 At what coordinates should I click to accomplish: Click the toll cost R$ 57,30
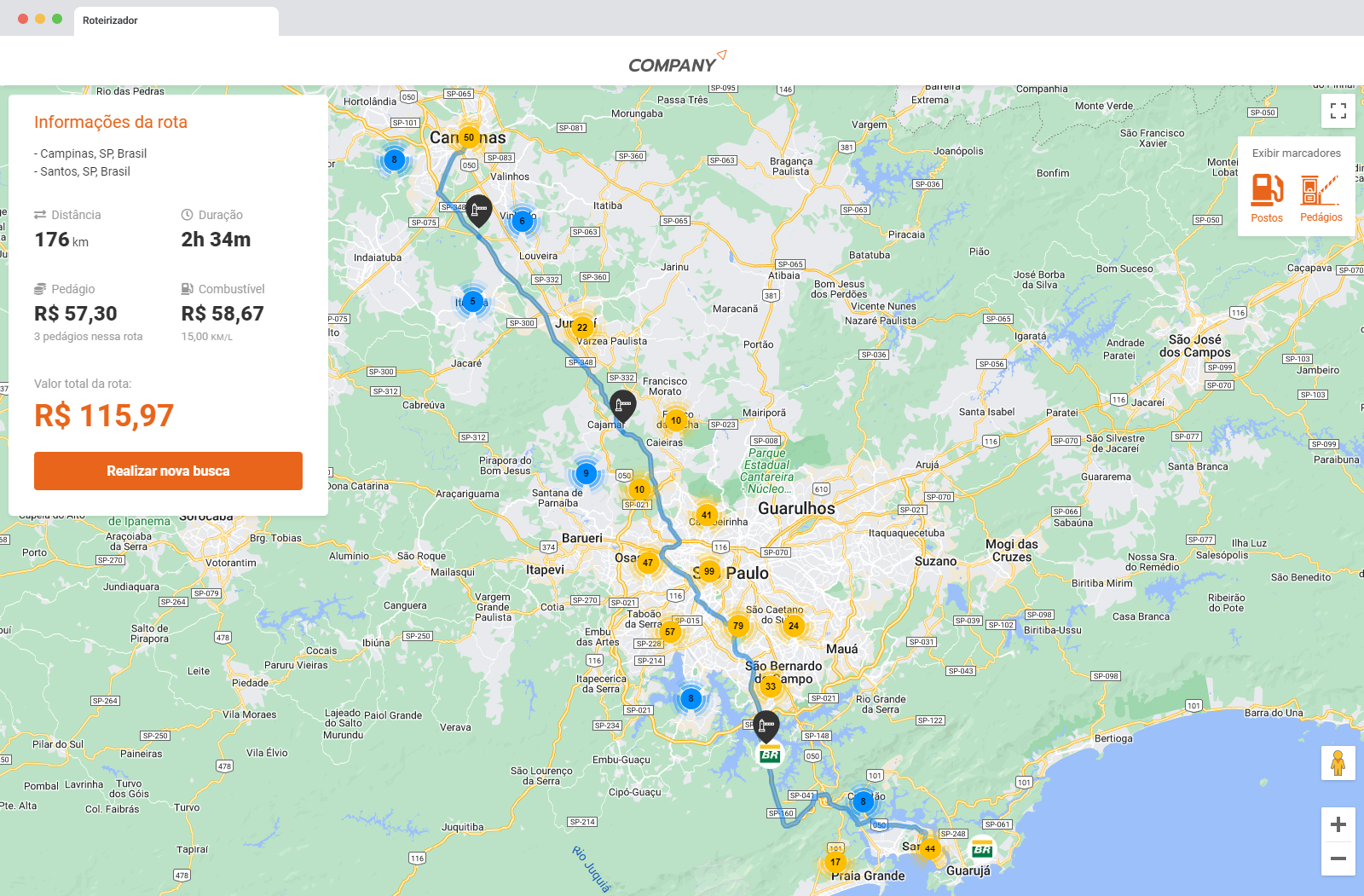pyautogui.click(x=76, y=314)
